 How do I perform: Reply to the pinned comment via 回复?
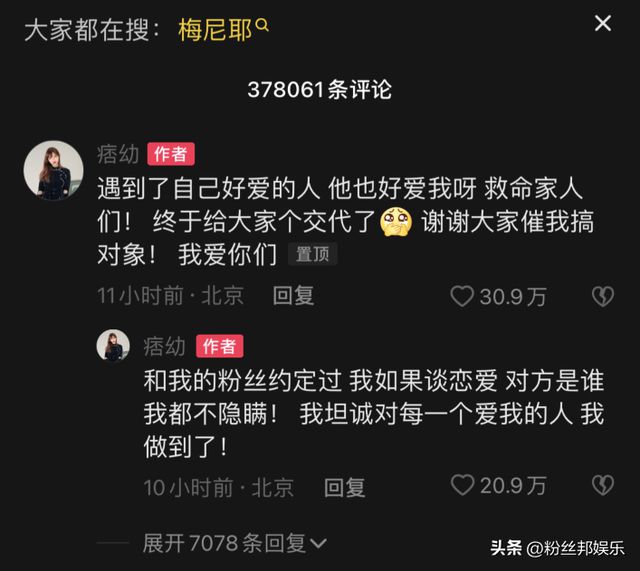(x=293, y=295)
